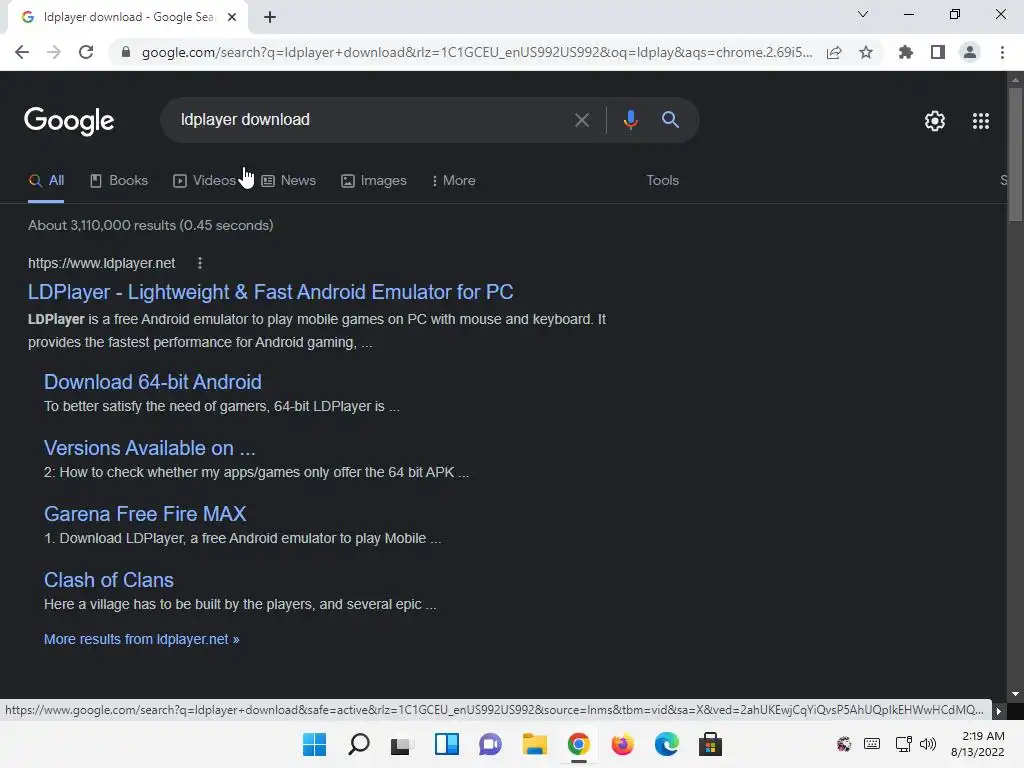Submit search with magnifier icon
This screenshot has height=768, width=1024.
coord(670,120)
